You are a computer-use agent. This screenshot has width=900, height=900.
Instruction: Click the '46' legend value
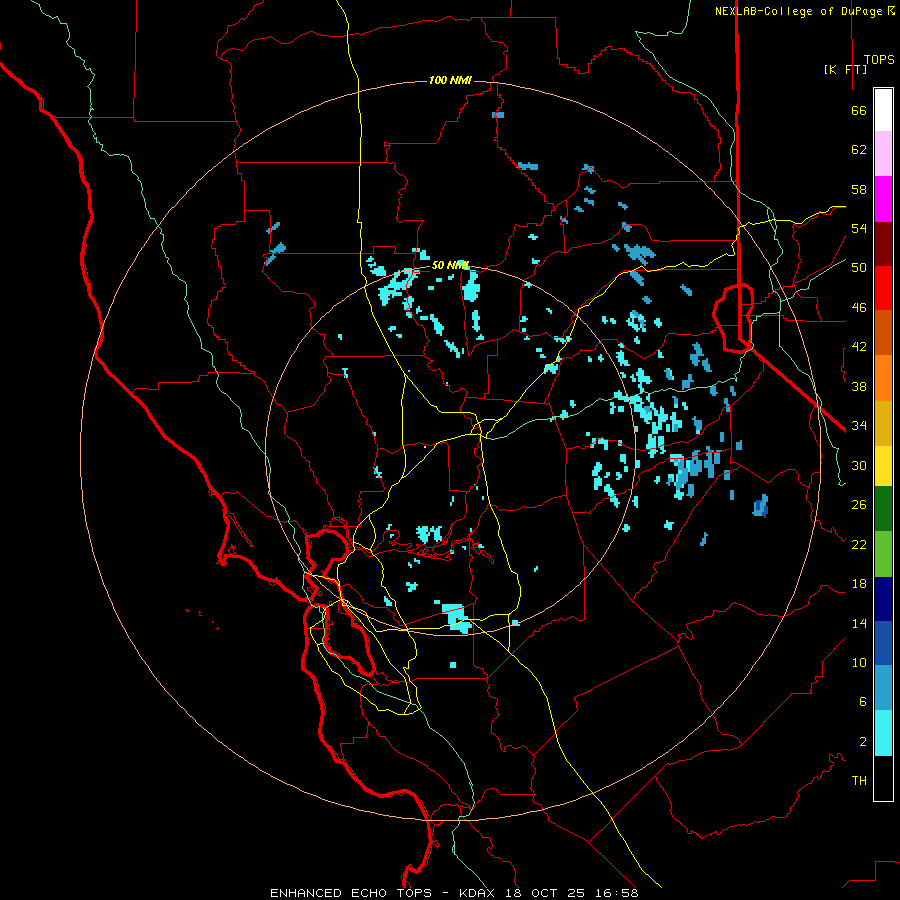tap(859, 308)
